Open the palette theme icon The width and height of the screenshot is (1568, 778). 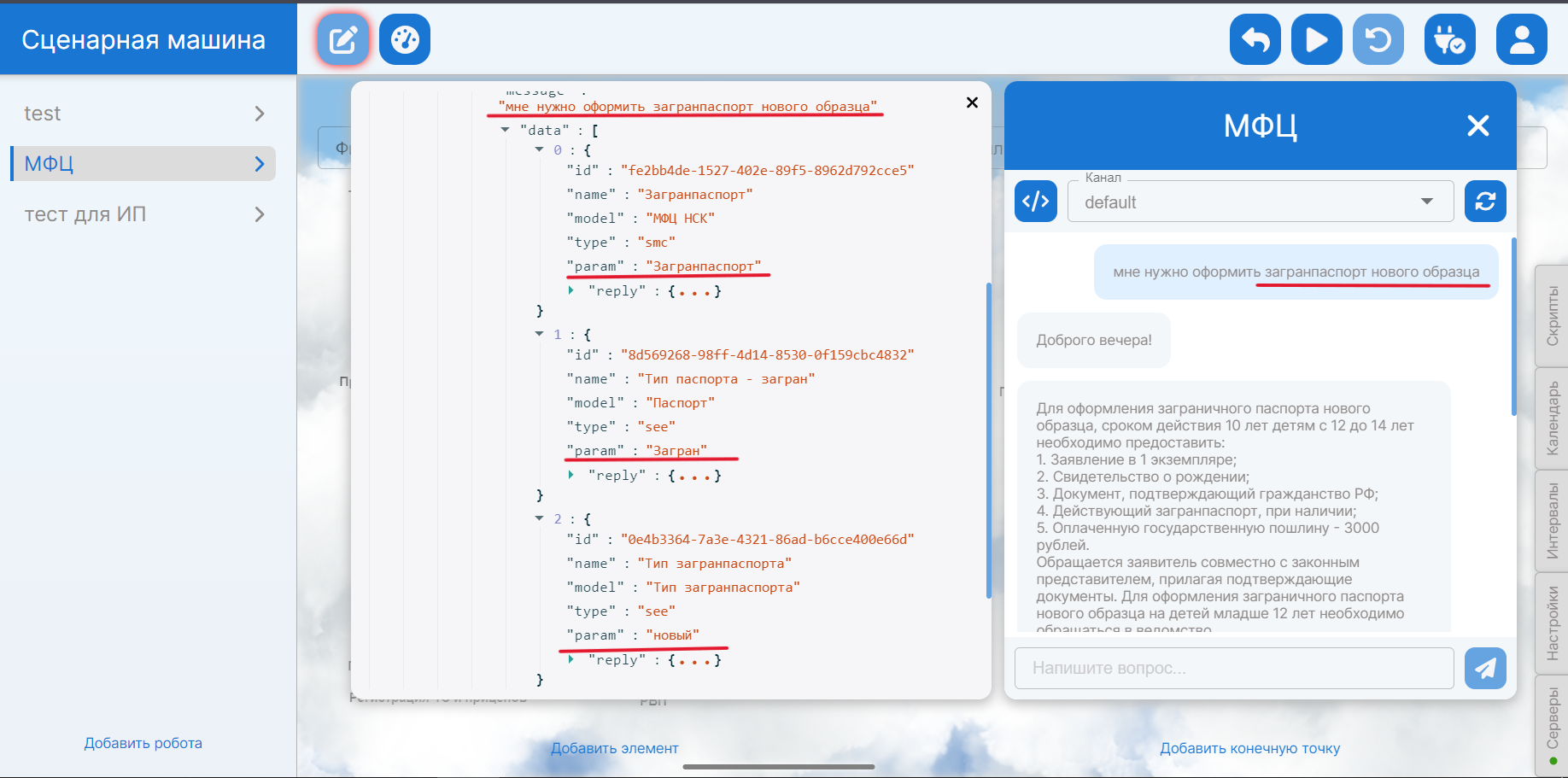tap(405, 39)
